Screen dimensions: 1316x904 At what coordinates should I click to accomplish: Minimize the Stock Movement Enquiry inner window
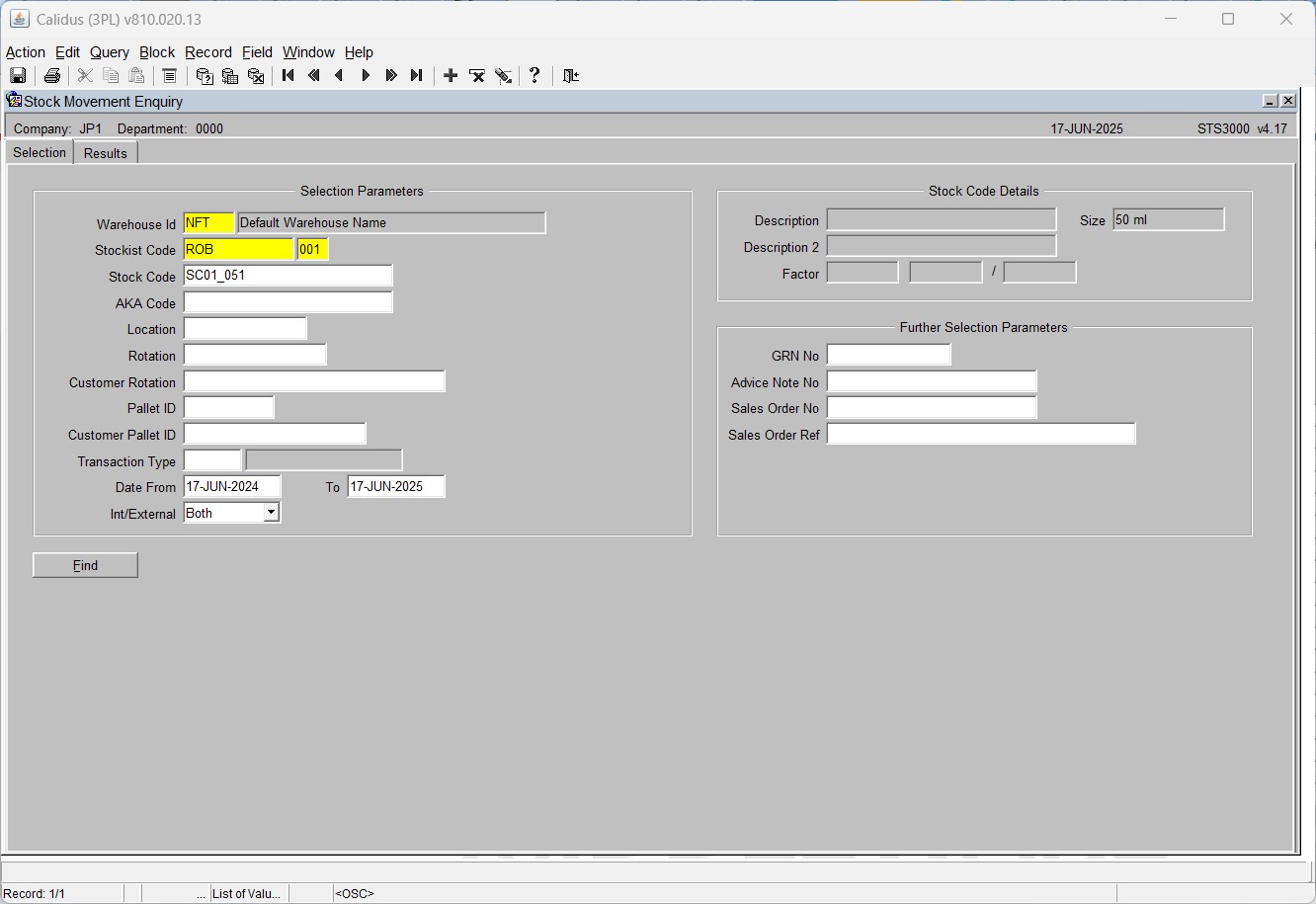coord(1271,101)
